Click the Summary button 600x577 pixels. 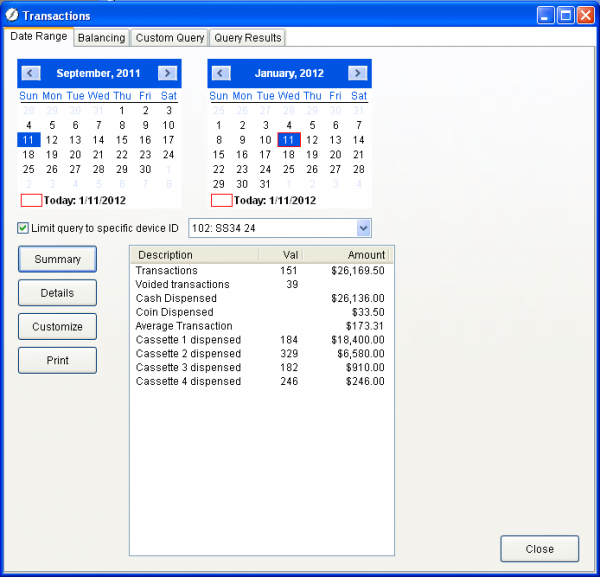(x=57, y=260)
